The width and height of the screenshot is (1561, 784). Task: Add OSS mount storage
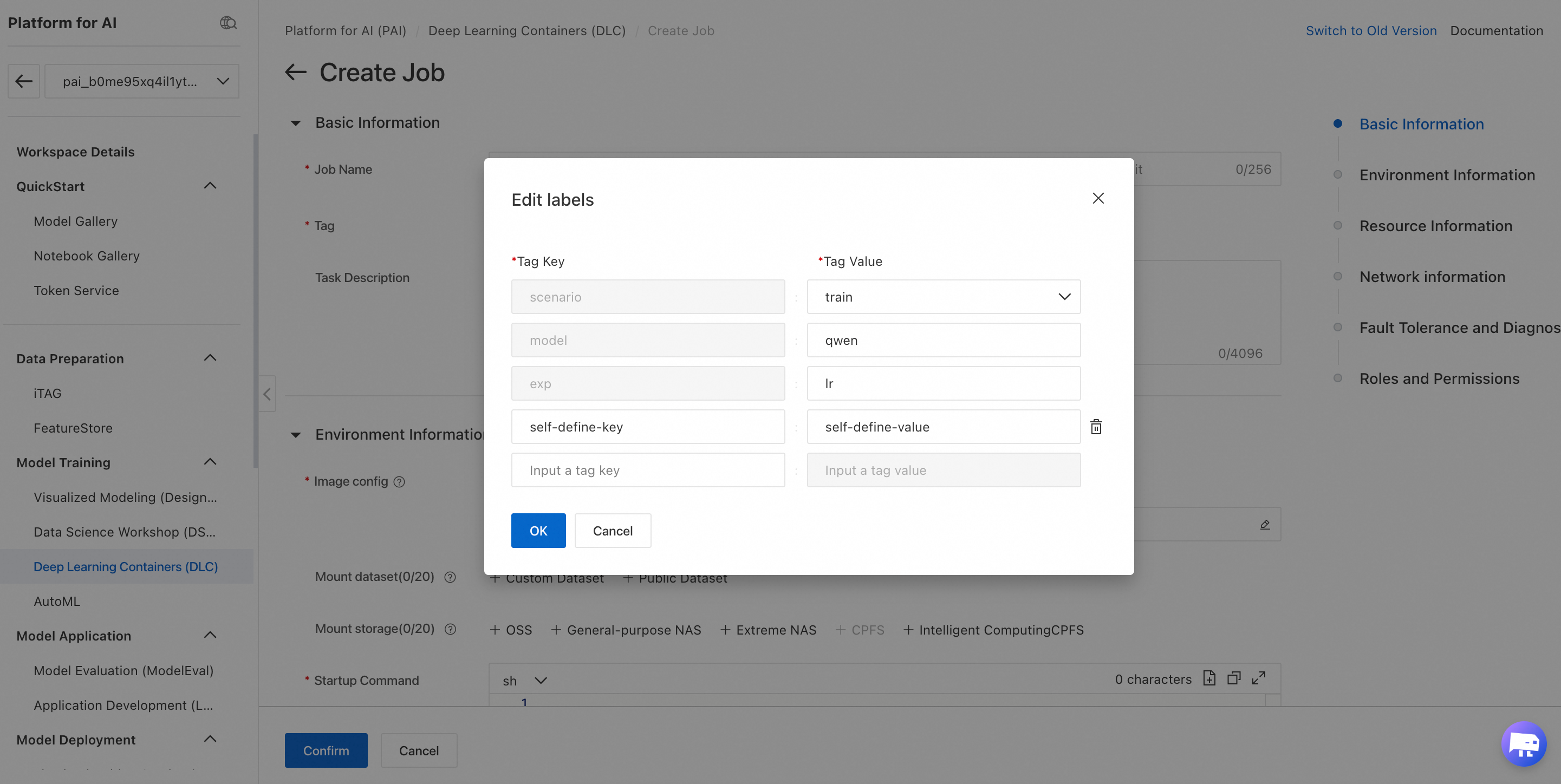pos(511,630)
